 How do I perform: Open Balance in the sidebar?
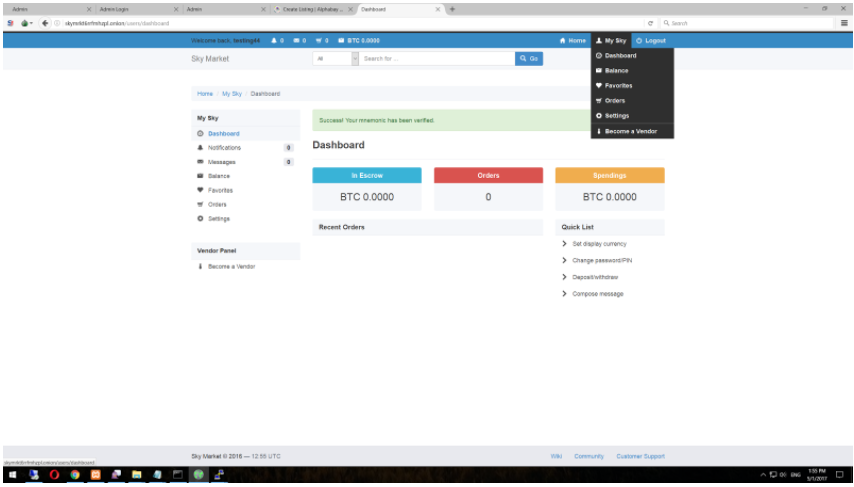(x=246, y=176)
